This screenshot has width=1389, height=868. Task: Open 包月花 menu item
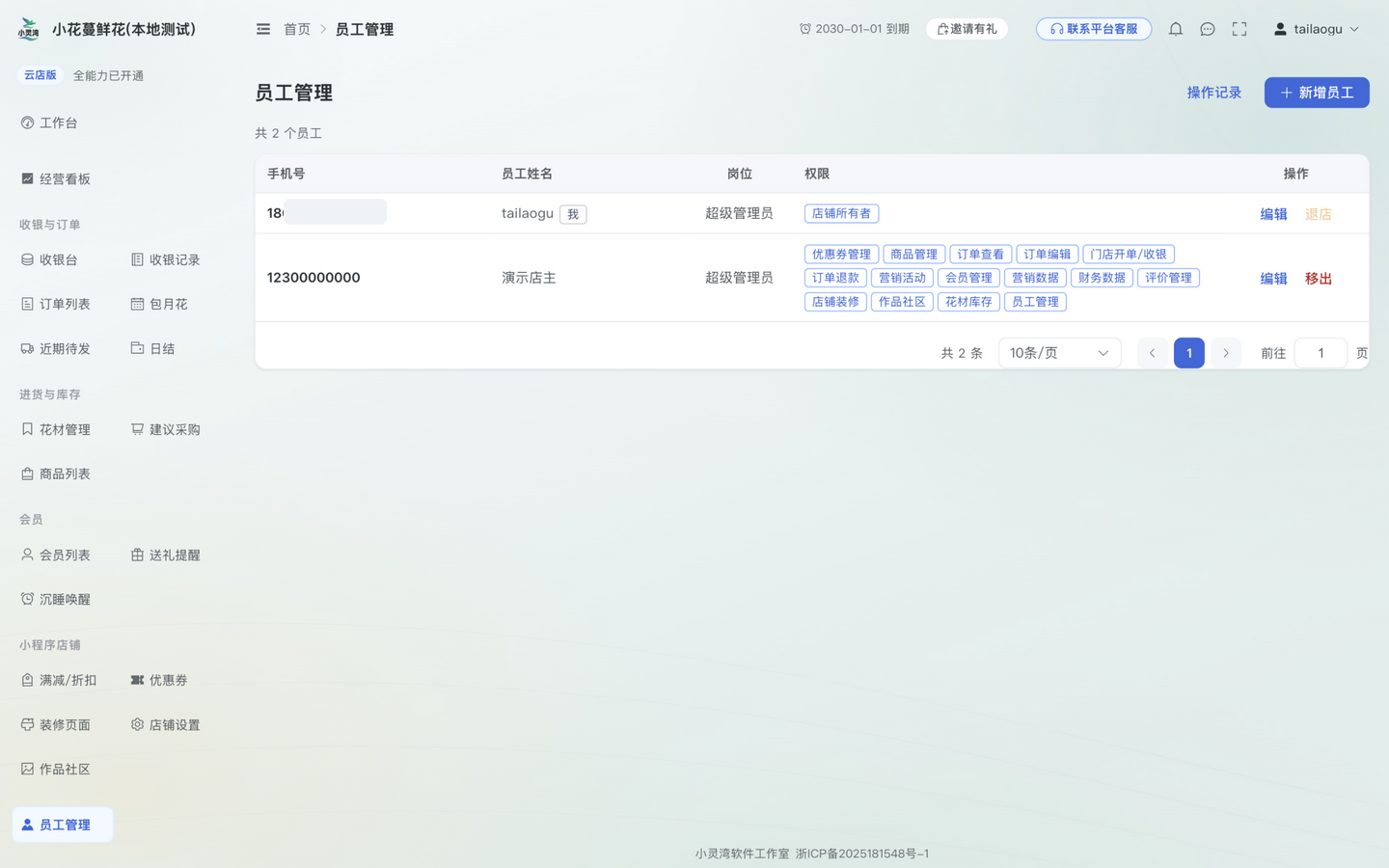click(159, 304)
